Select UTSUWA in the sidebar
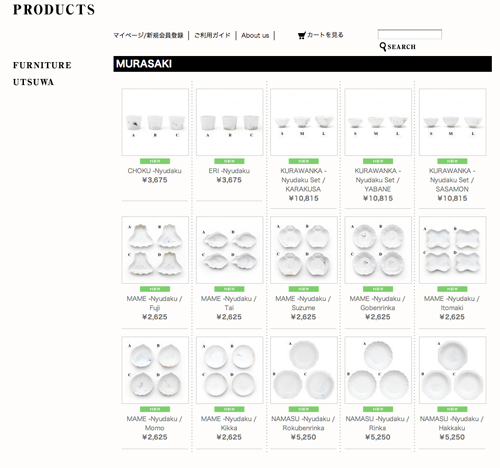 pos(33,82)
